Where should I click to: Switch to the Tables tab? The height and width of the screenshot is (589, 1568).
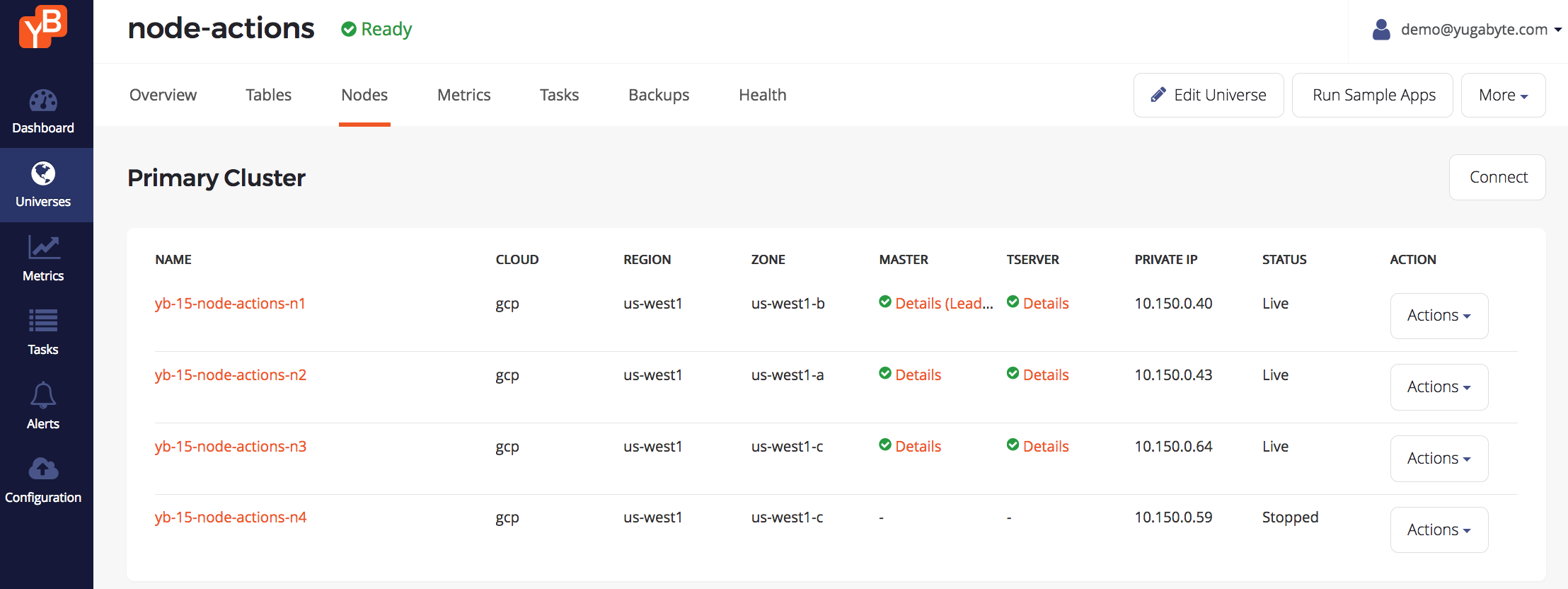pyautogui.click(x=268, y=95)
